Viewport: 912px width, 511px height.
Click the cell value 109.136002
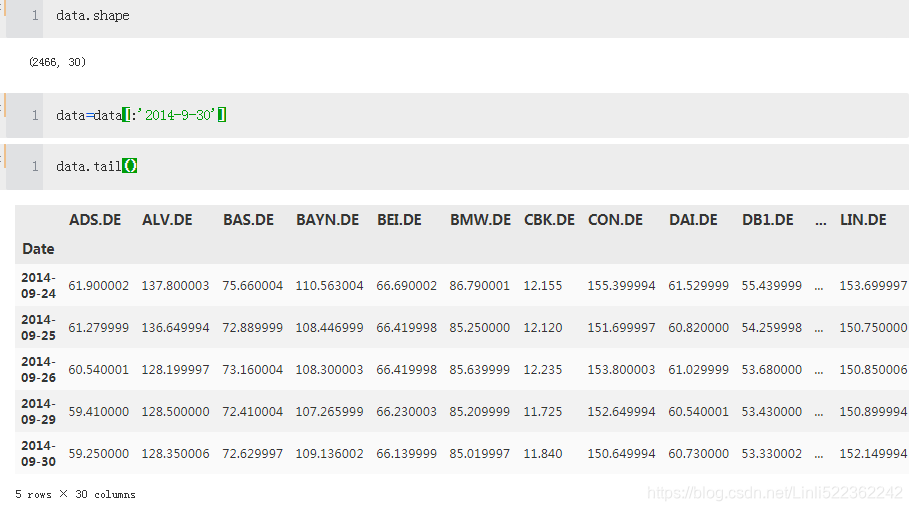[329, 453]
